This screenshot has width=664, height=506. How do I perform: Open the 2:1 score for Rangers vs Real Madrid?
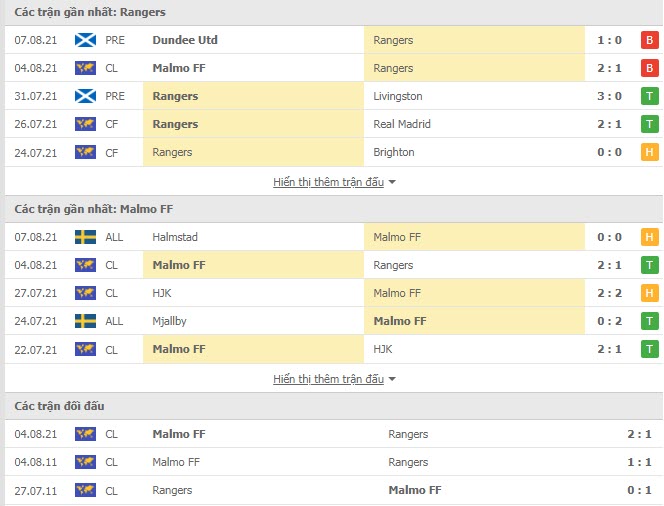(x=609, y=124)
